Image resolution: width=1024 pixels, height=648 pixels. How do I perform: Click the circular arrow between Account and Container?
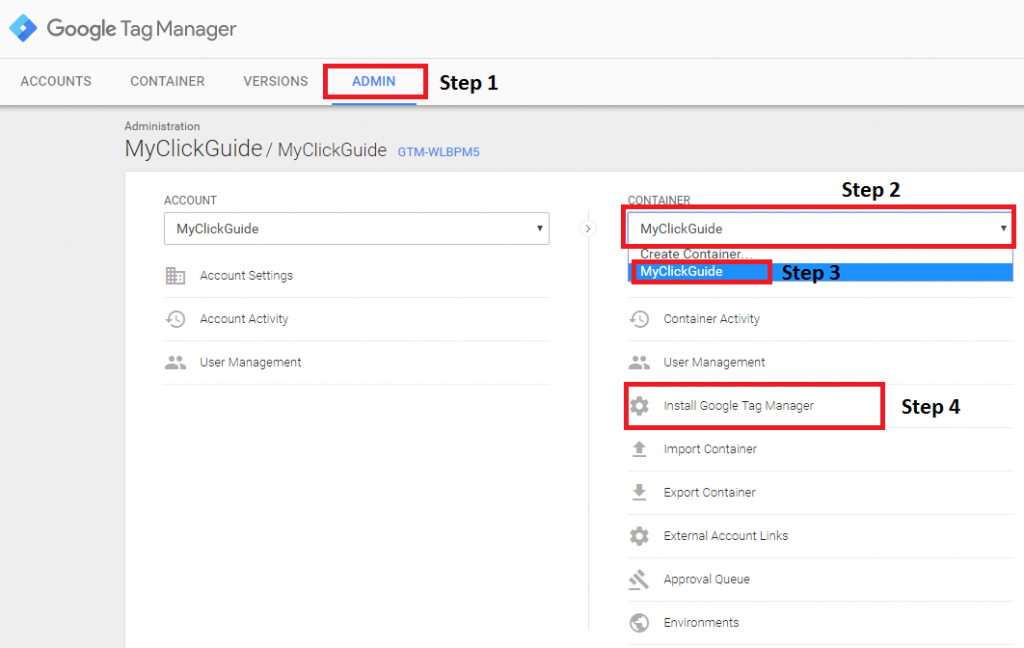[588, 229]
